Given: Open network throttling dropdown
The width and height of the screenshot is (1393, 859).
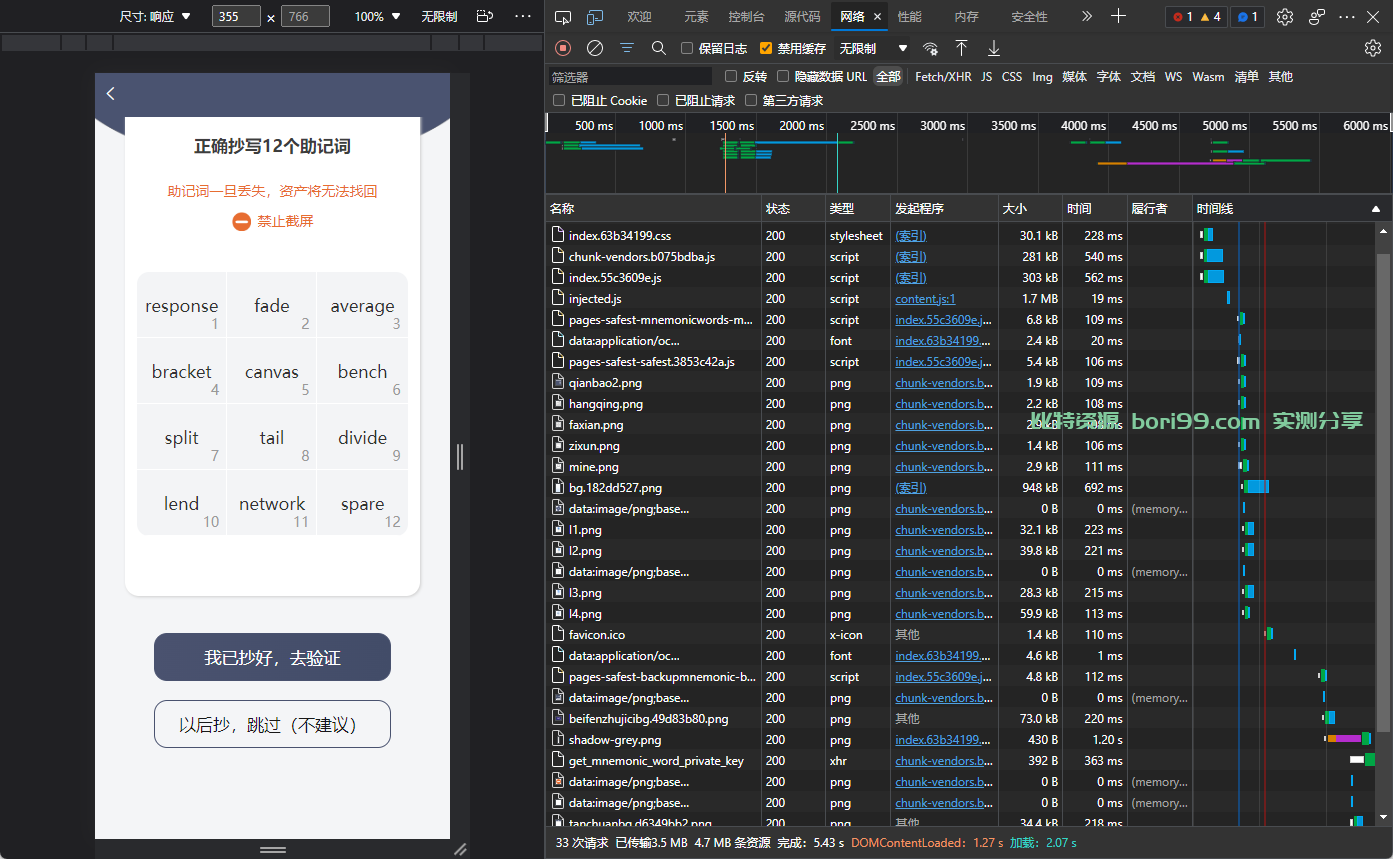Looking at the screenshot, I should click(873, 48).
